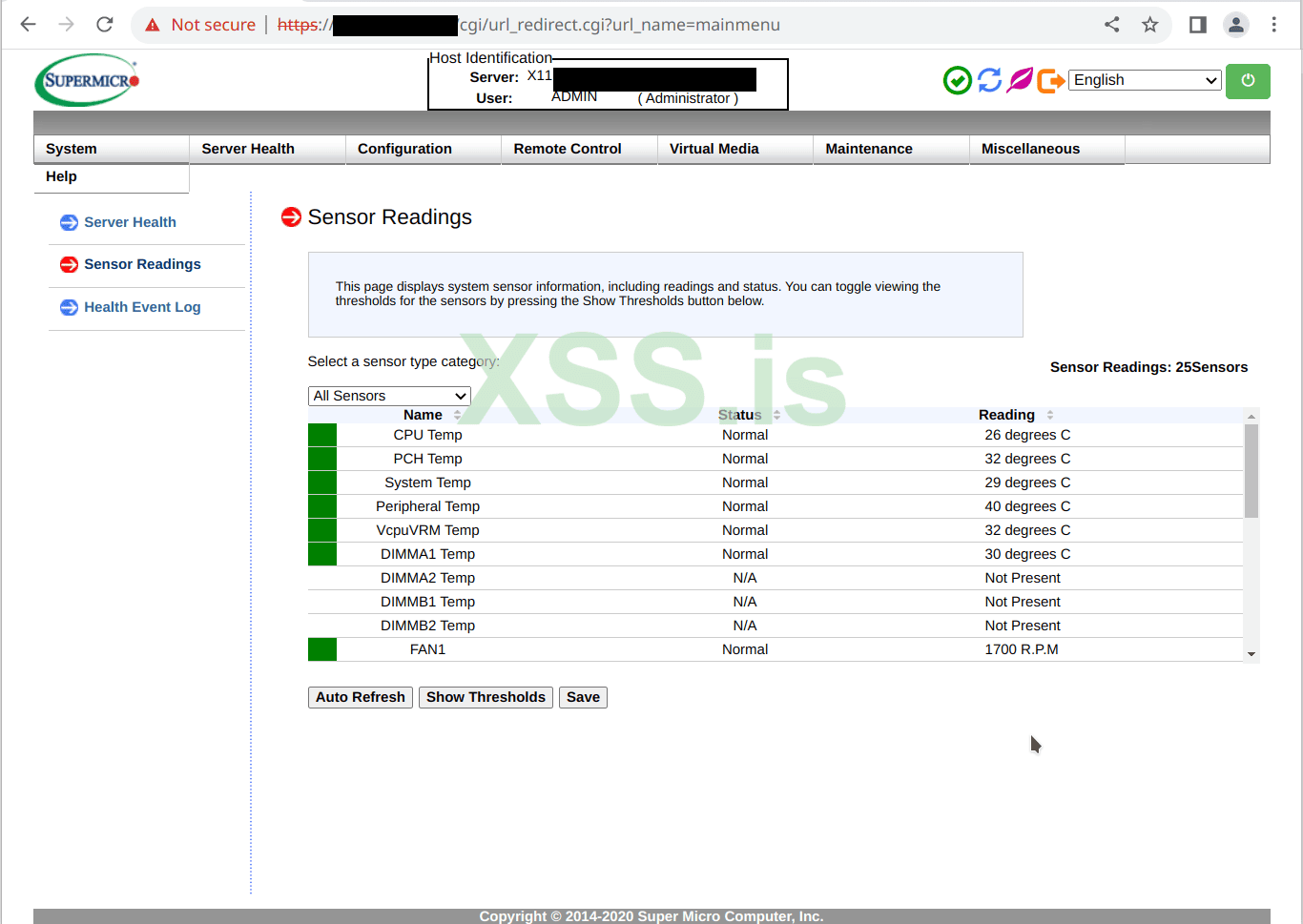Click the bookmark star in the address bar
Image resolution: width=1303 pixels, height=924 pixels.
click(1150, 24)
